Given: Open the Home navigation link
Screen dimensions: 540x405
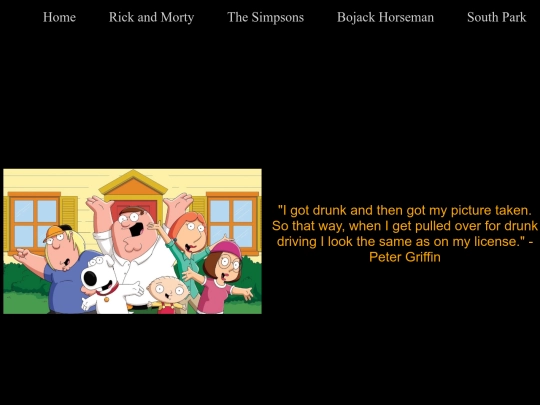Looking at the screenshot, I should [x=59, y=17].
